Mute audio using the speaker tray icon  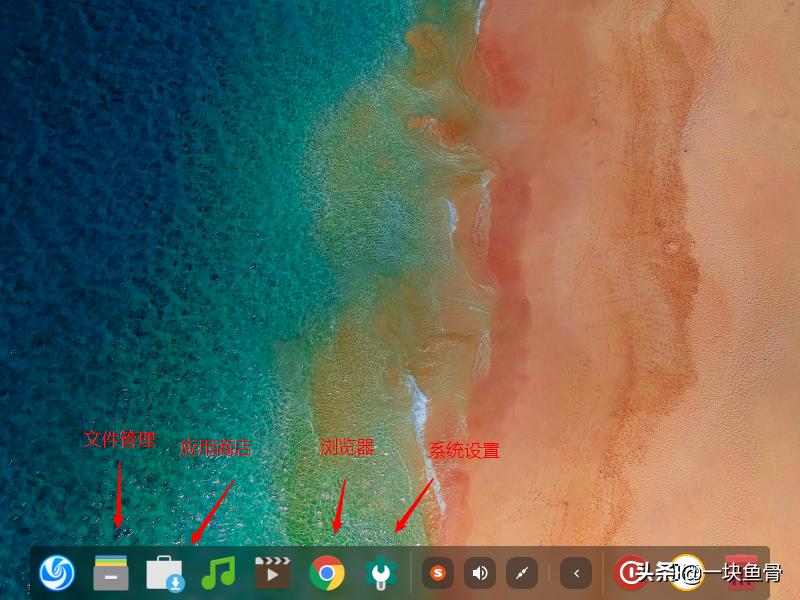(478, 575)
